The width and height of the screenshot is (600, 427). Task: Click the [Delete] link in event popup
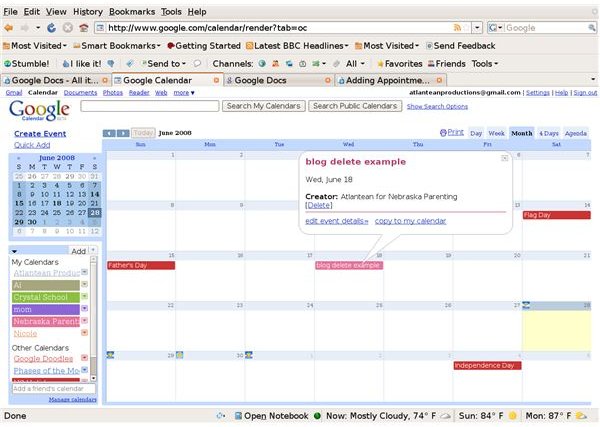coord(319,205)
